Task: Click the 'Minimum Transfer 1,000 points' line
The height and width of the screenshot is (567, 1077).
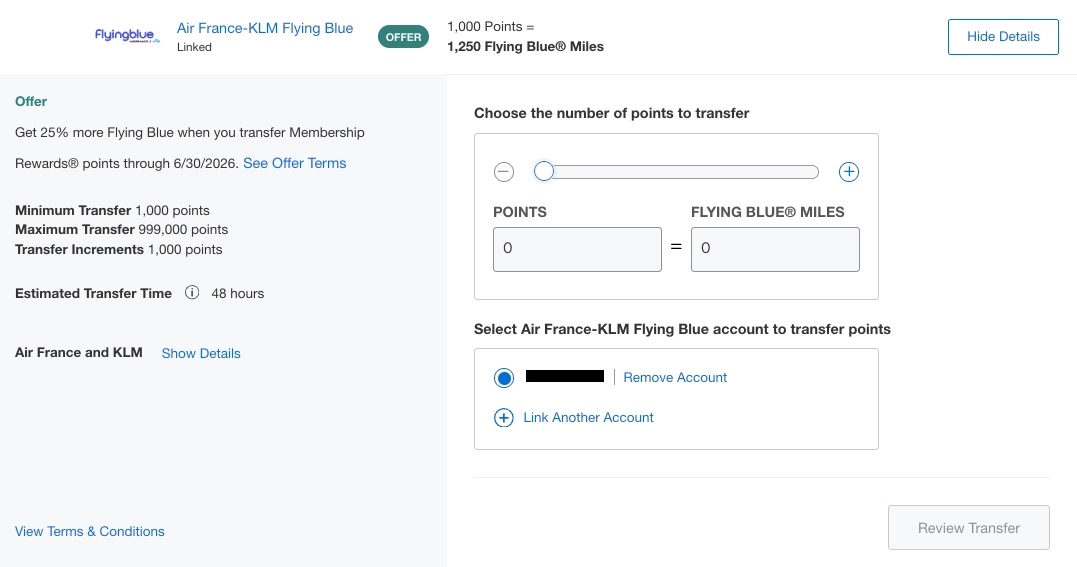Action: coord(113,210)
